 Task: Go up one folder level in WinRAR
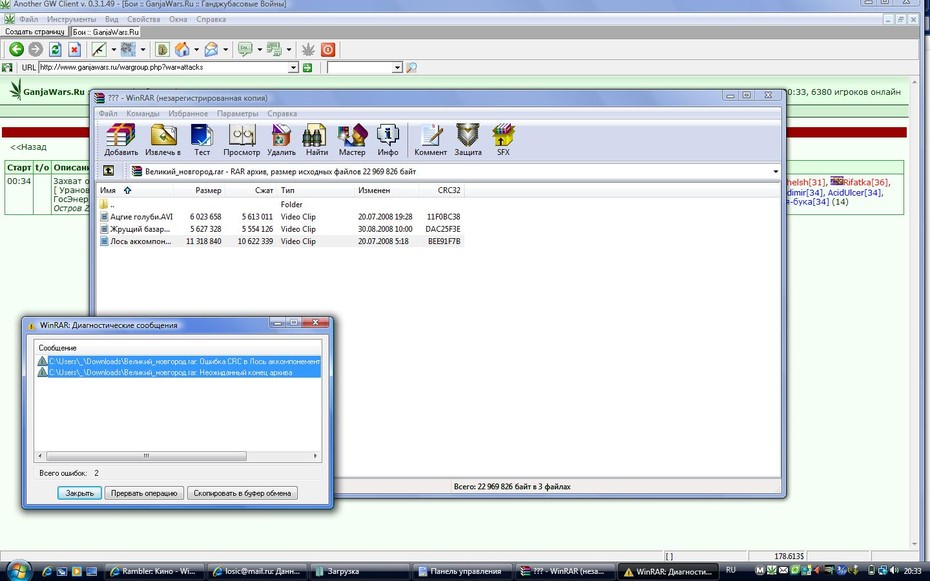[109, 171]
